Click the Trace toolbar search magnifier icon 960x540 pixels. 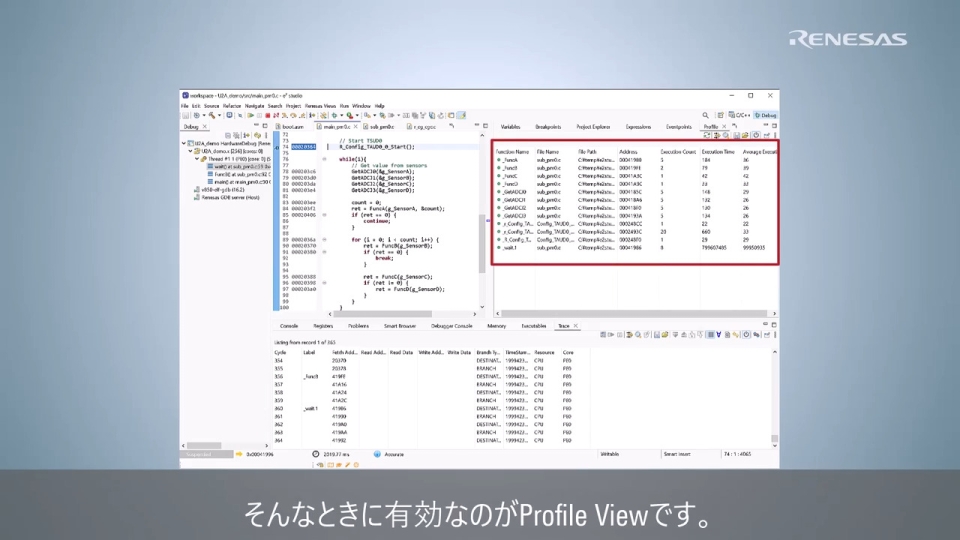point(638,335)
